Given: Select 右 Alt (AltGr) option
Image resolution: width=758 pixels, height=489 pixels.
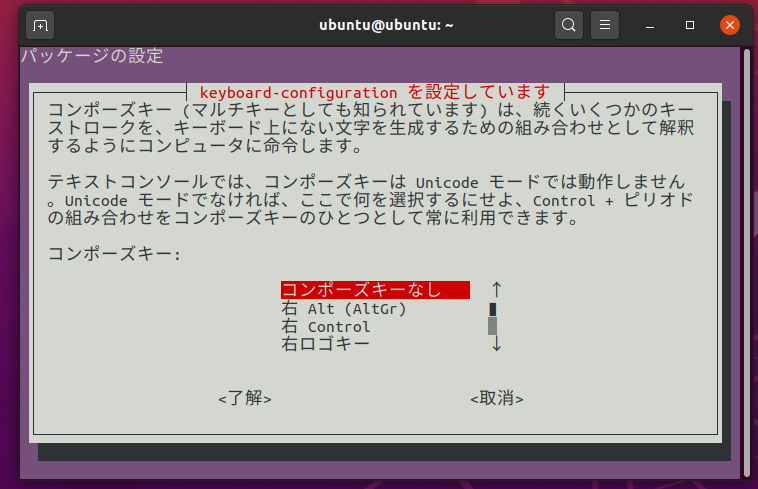Looking at the screenshot, I should coord(344,308).
